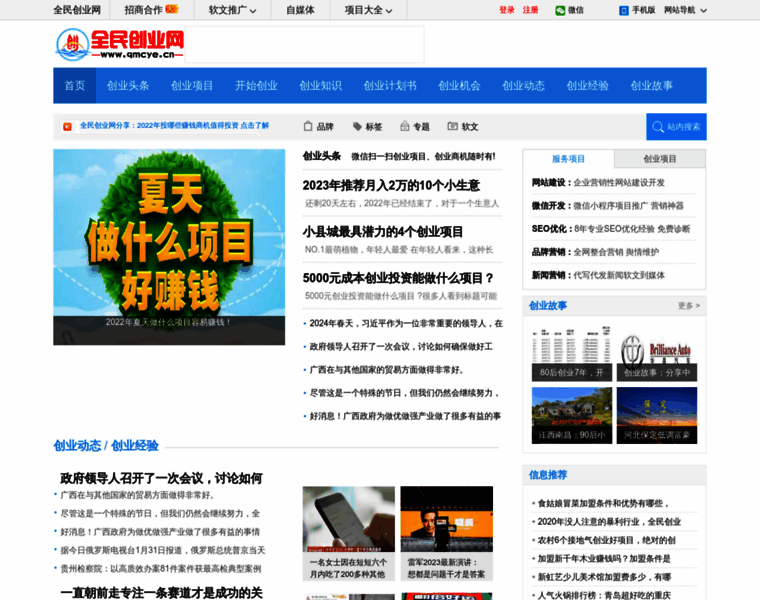This screenshot has width=760, height=600.
Task: Click 全民创业网 top bar link
Action: [x=77, y=10]
